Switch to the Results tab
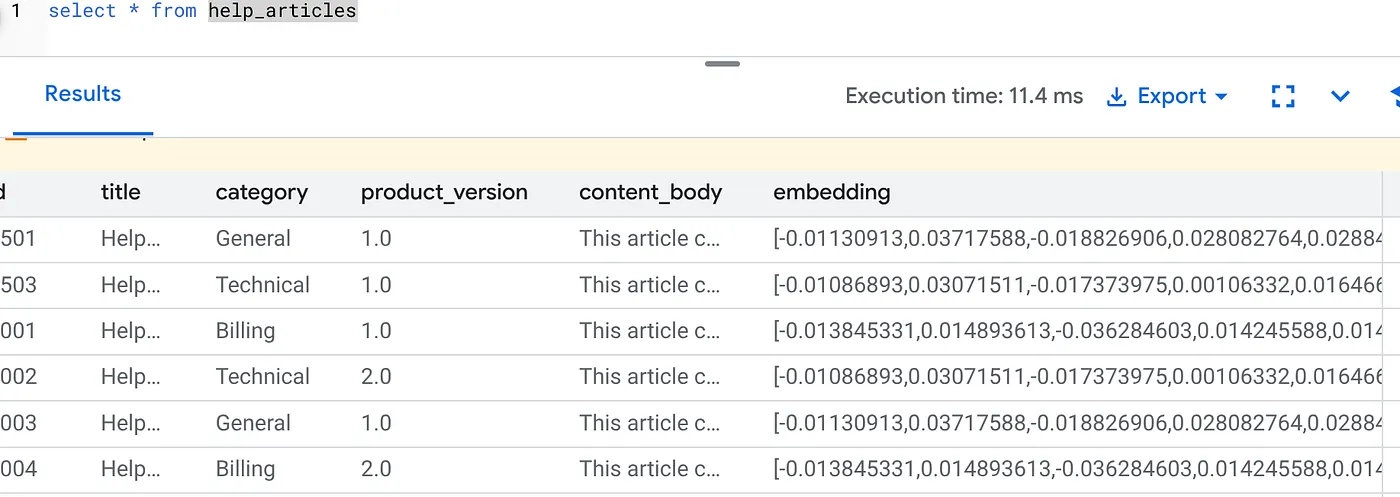Image resolution: width=1400 pixels, height=497 pixels. click(x=83, y=94)
